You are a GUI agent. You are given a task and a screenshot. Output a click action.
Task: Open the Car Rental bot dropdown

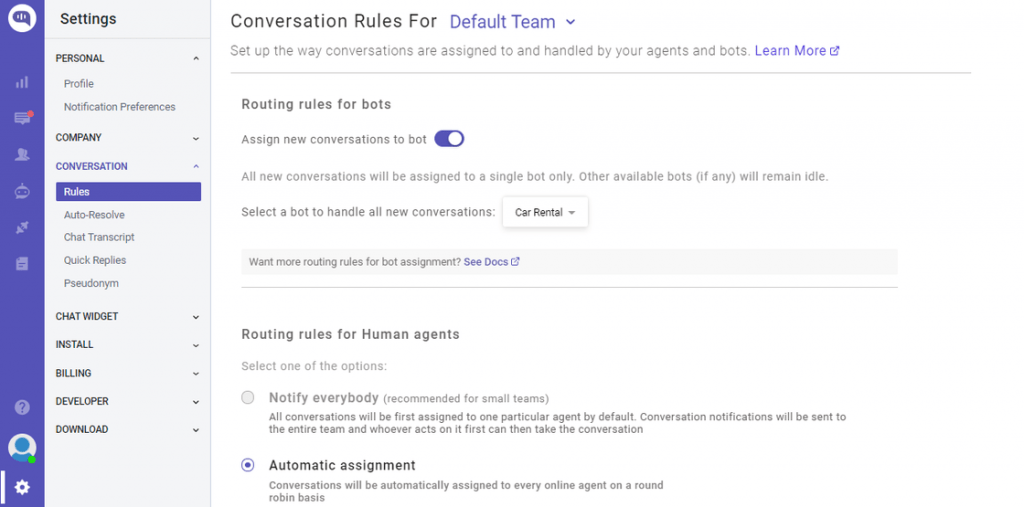pos(545,212)
